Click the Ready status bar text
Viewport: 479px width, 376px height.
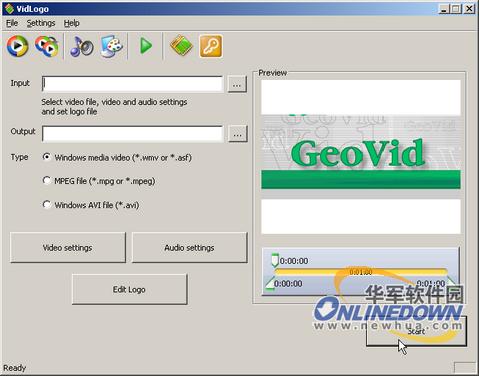tap(15, 368)
